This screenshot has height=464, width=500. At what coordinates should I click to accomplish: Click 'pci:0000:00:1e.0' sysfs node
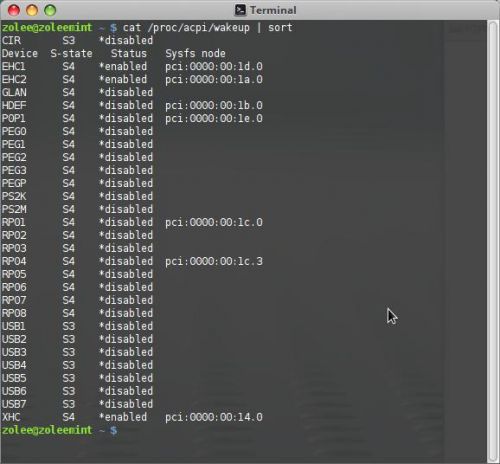point(214,118)
